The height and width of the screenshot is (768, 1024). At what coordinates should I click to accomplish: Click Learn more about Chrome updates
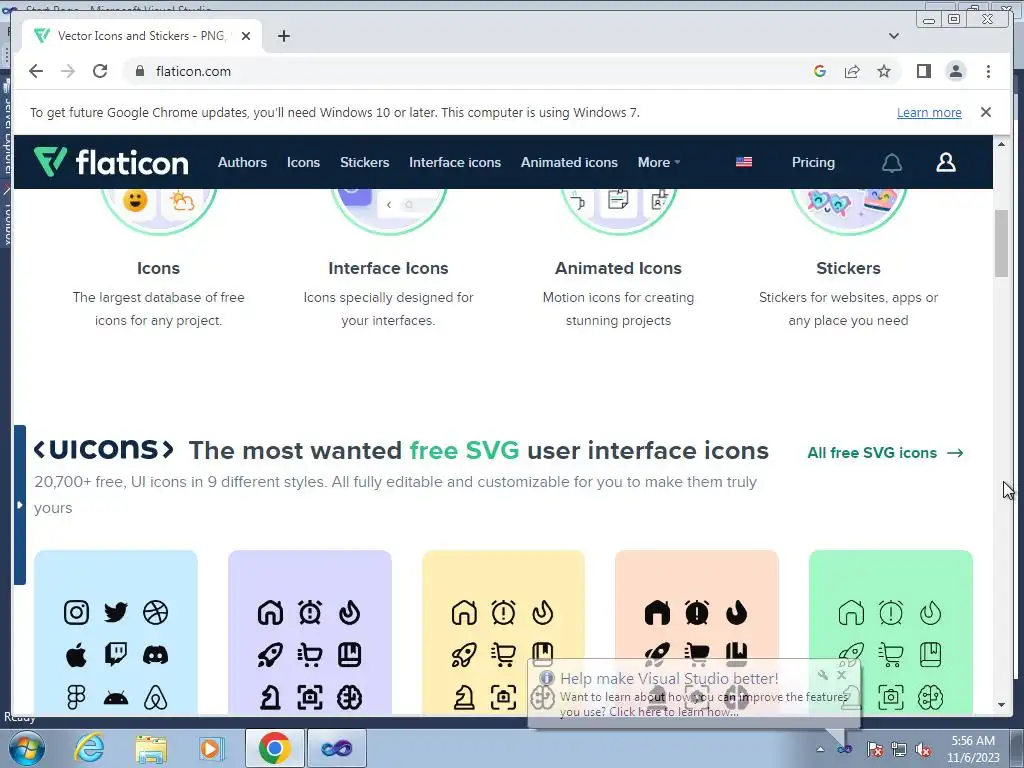[929, 112]
